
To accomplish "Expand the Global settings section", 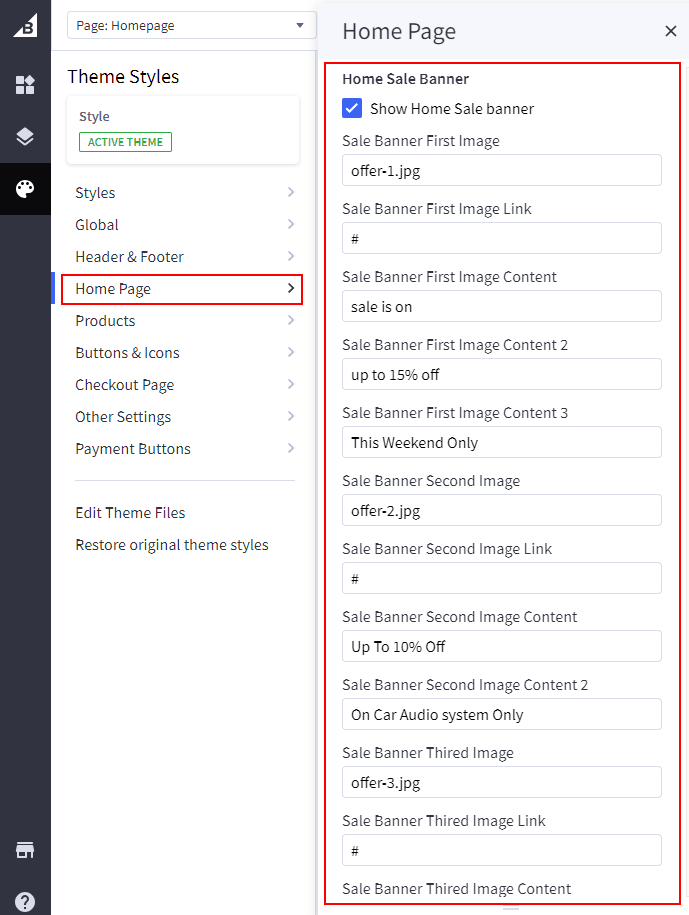I will [x=185, y=225].
